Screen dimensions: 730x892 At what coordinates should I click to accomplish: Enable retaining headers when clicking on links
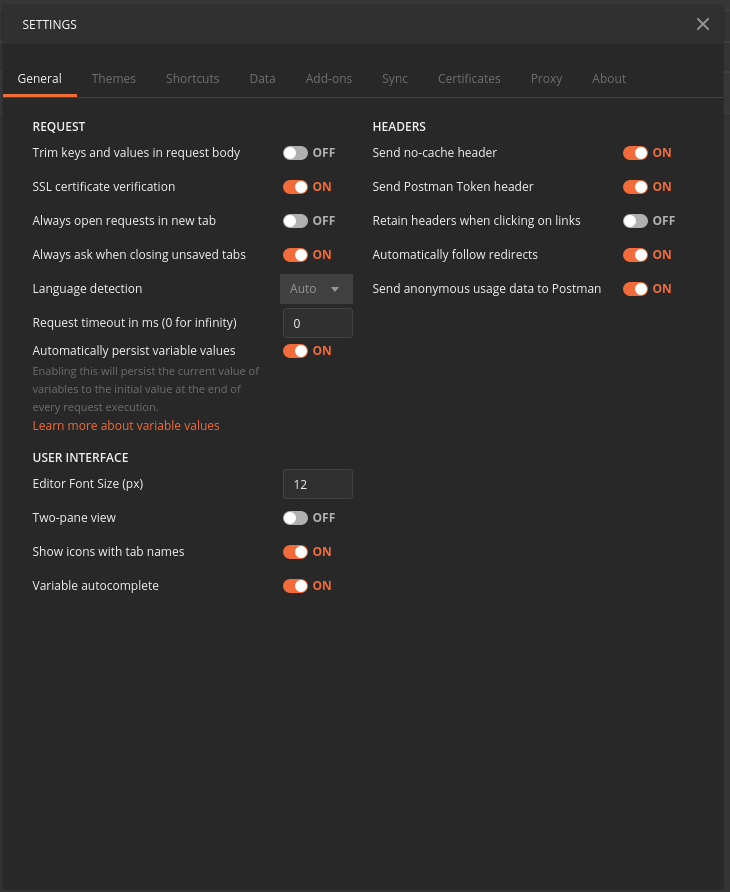click(637, 221)
